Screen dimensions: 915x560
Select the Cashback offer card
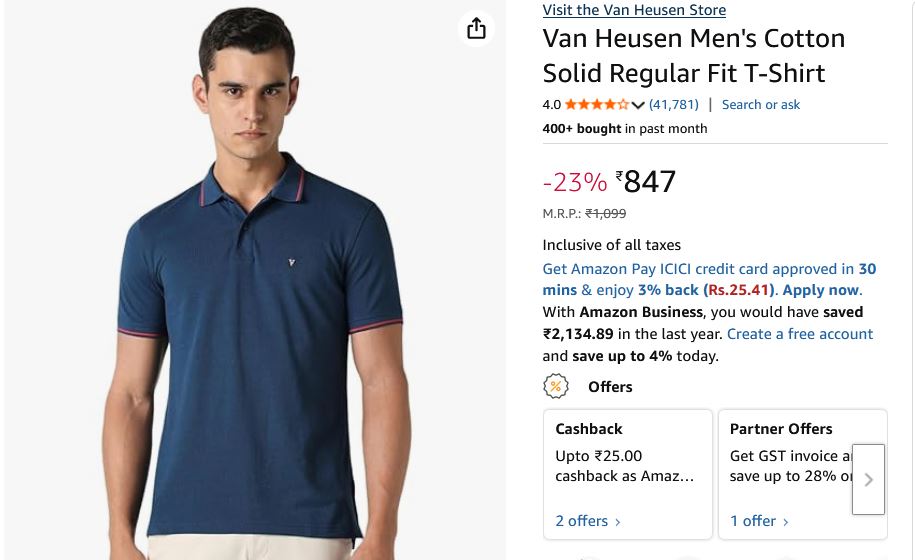pos(627,472)
